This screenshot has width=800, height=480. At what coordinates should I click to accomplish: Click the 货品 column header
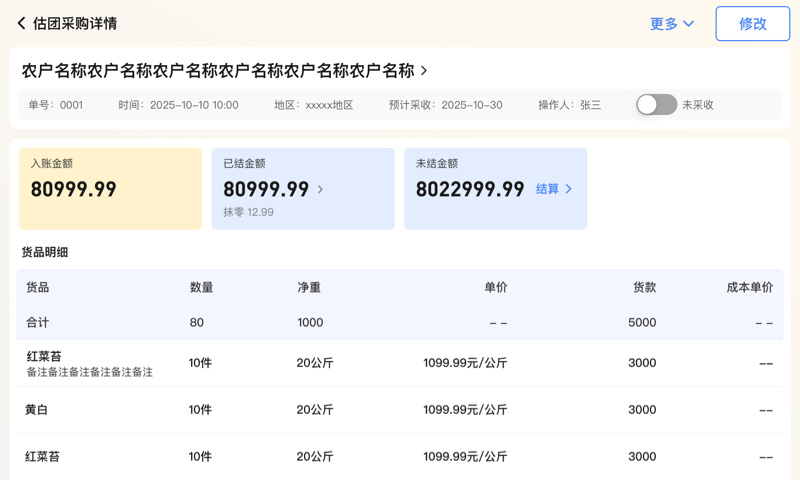pyautogui.click(x=37, y=288)
